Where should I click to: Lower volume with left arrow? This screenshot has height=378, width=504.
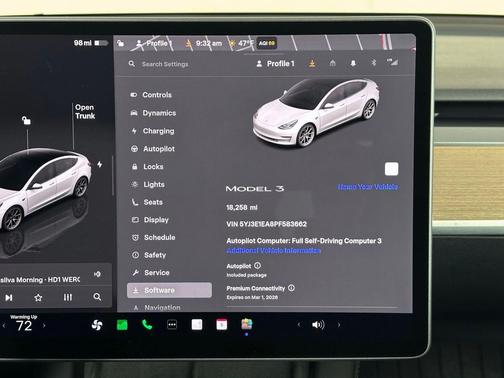[299, 325]
